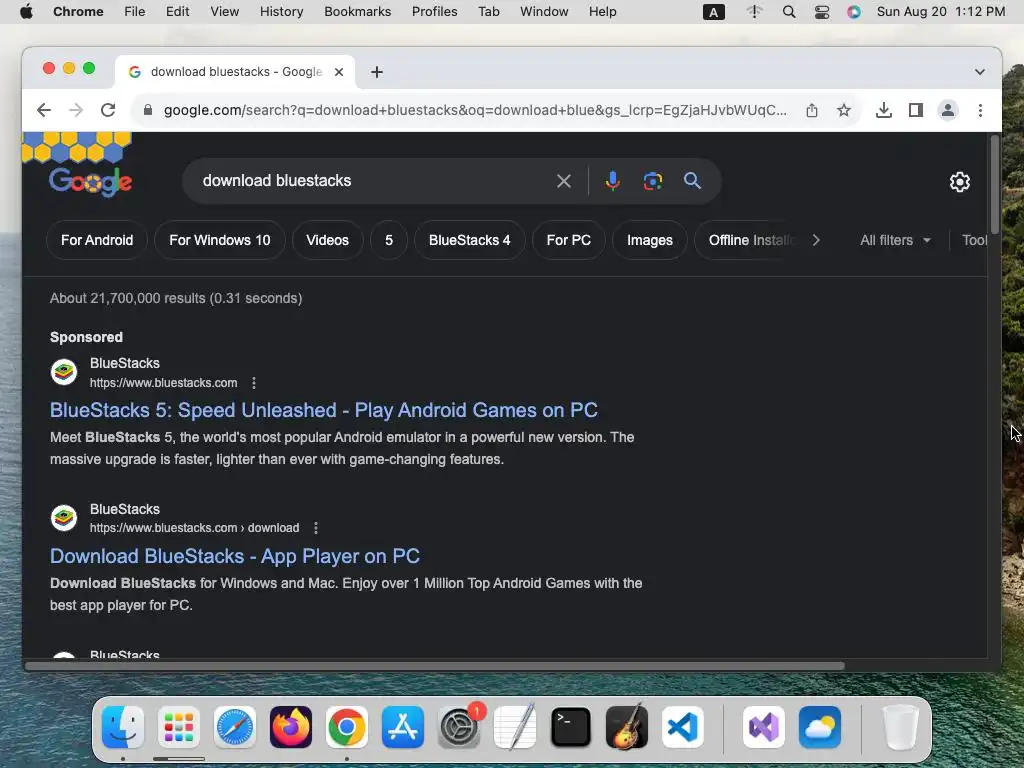Search by image with Lens icon
Image resolution: width=1024 pixels, height=768 pixels.
[x=652, y=181]
